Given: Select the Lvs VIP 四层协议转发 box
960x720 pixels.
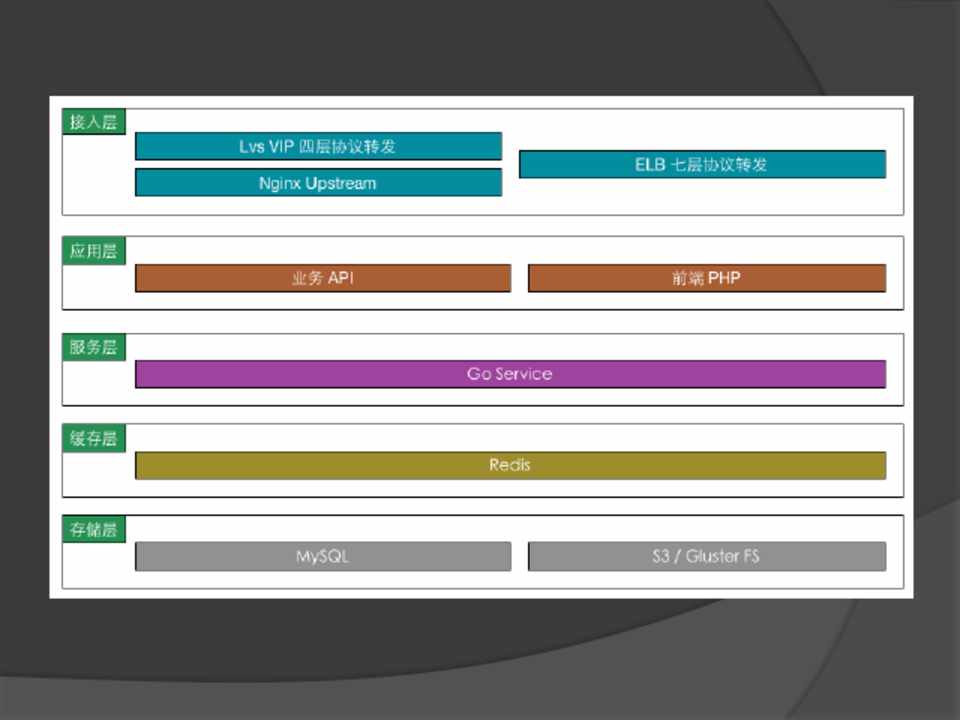Looking at the screenshot, I should pos(318,146).
